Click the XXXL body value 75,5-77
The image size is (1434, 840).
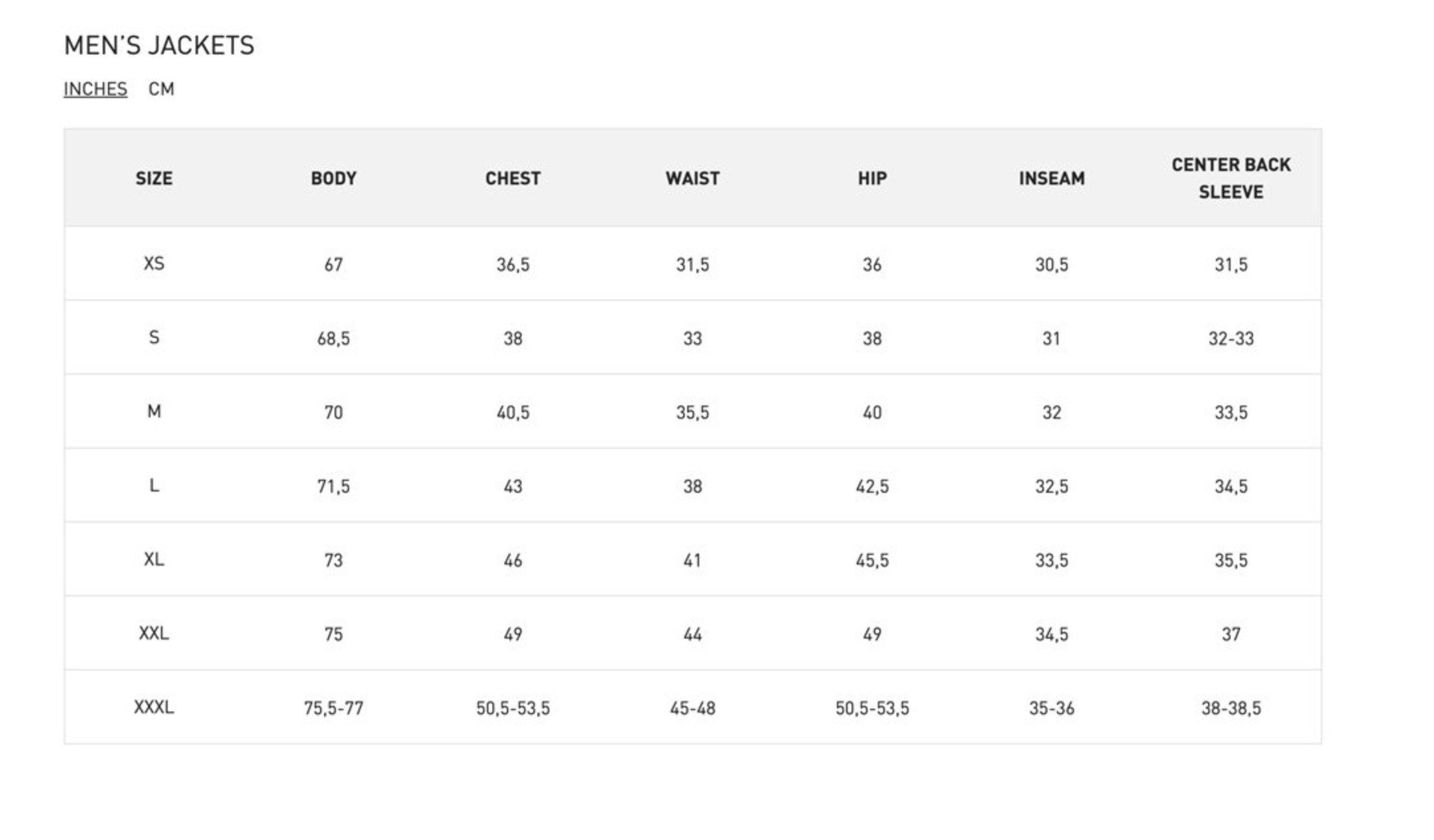333,708
